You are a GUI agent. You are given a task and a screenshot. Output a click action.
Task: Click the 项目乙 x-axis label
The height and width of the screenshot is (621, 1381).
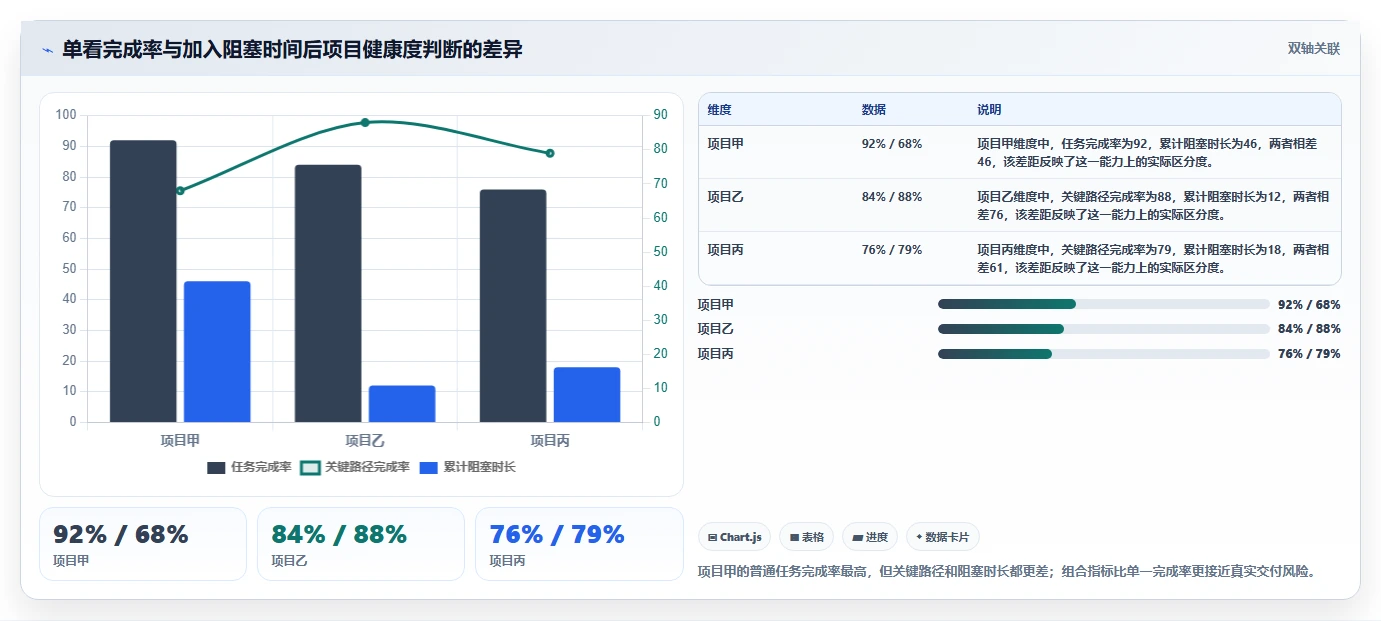point(365,440)
